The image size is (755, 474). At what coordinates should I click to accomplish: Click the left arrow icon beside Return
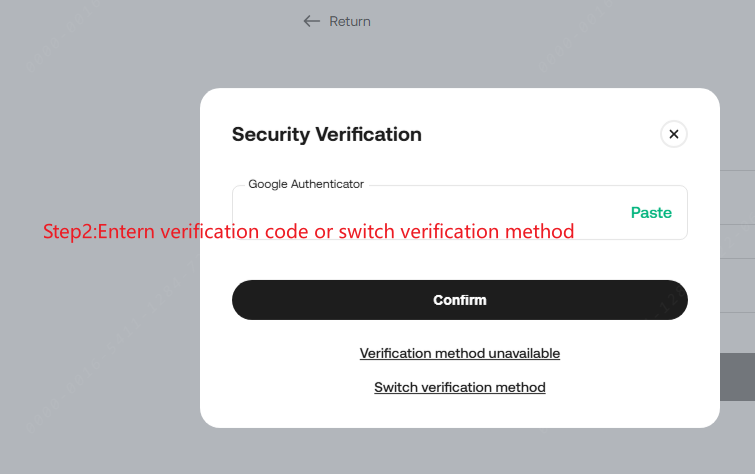pyautogui.click(x=311, y=21)
